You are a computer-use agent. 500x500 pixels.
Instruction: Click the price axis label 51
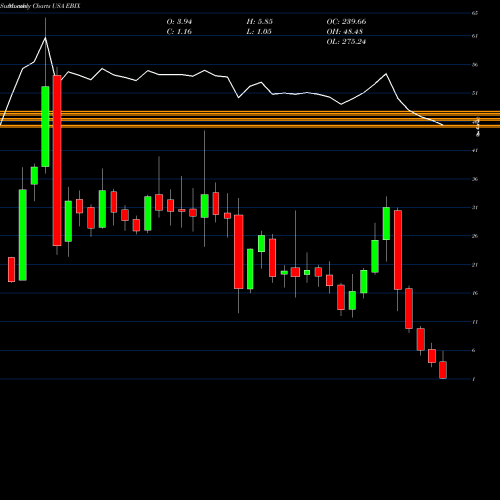475,93
